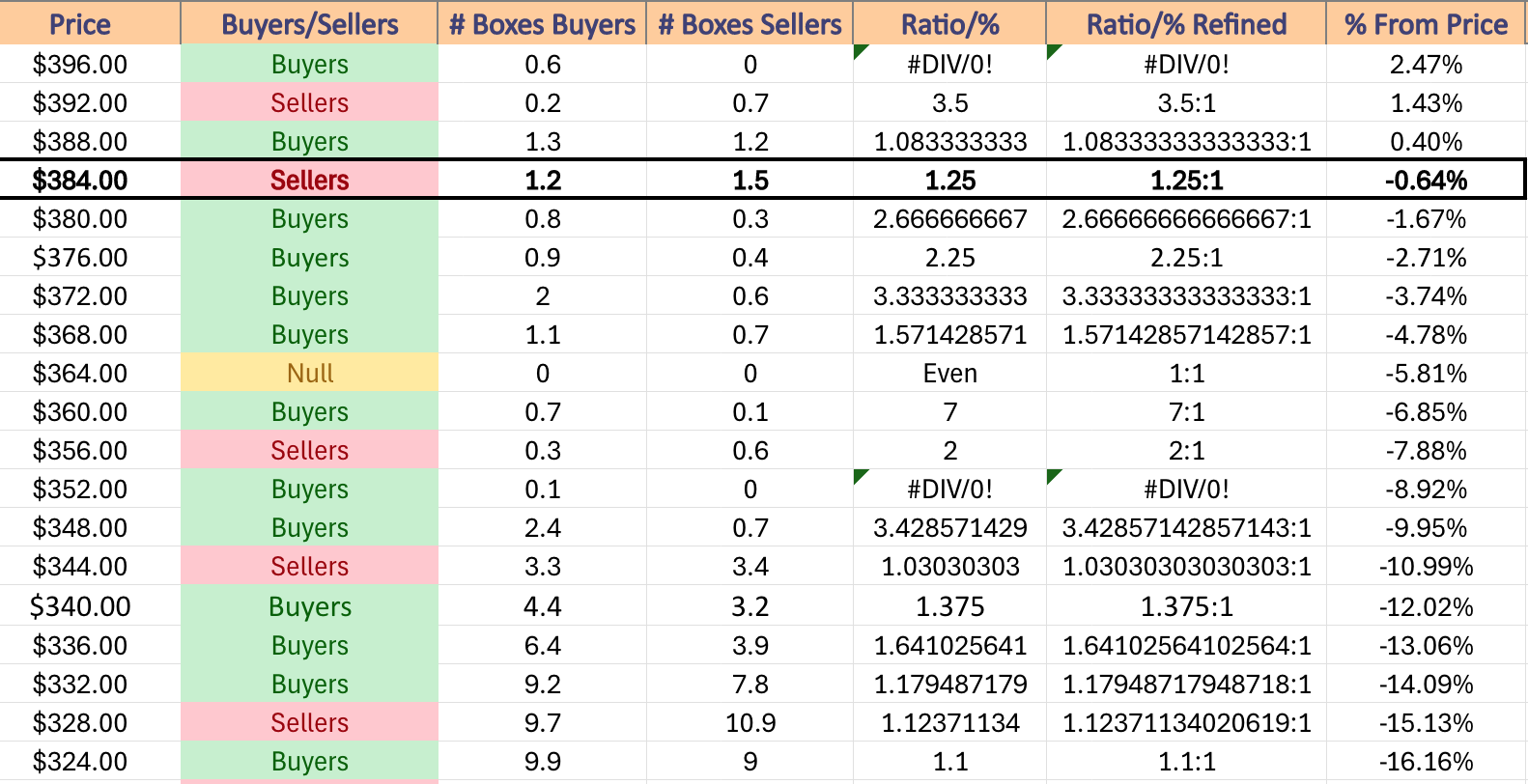Select the 1.375:1 refined ratio cell
This screenshot has width=1528, height=784.
click(1186, 606)
